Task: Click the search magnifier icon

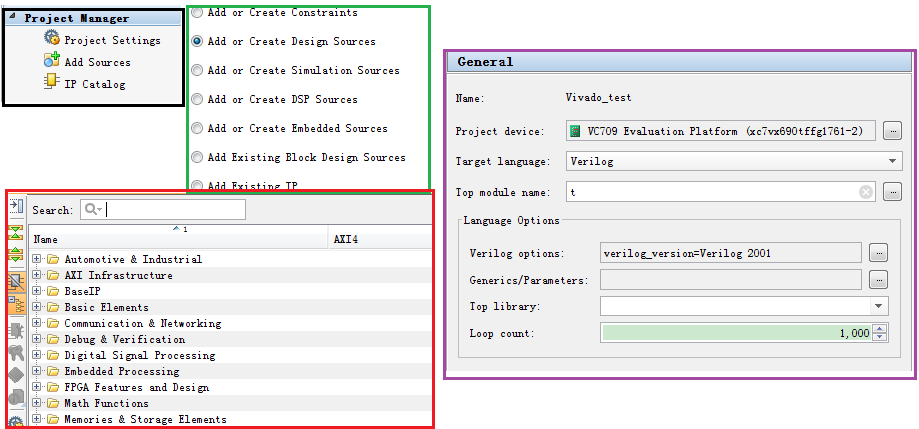Action: [92, 210]
